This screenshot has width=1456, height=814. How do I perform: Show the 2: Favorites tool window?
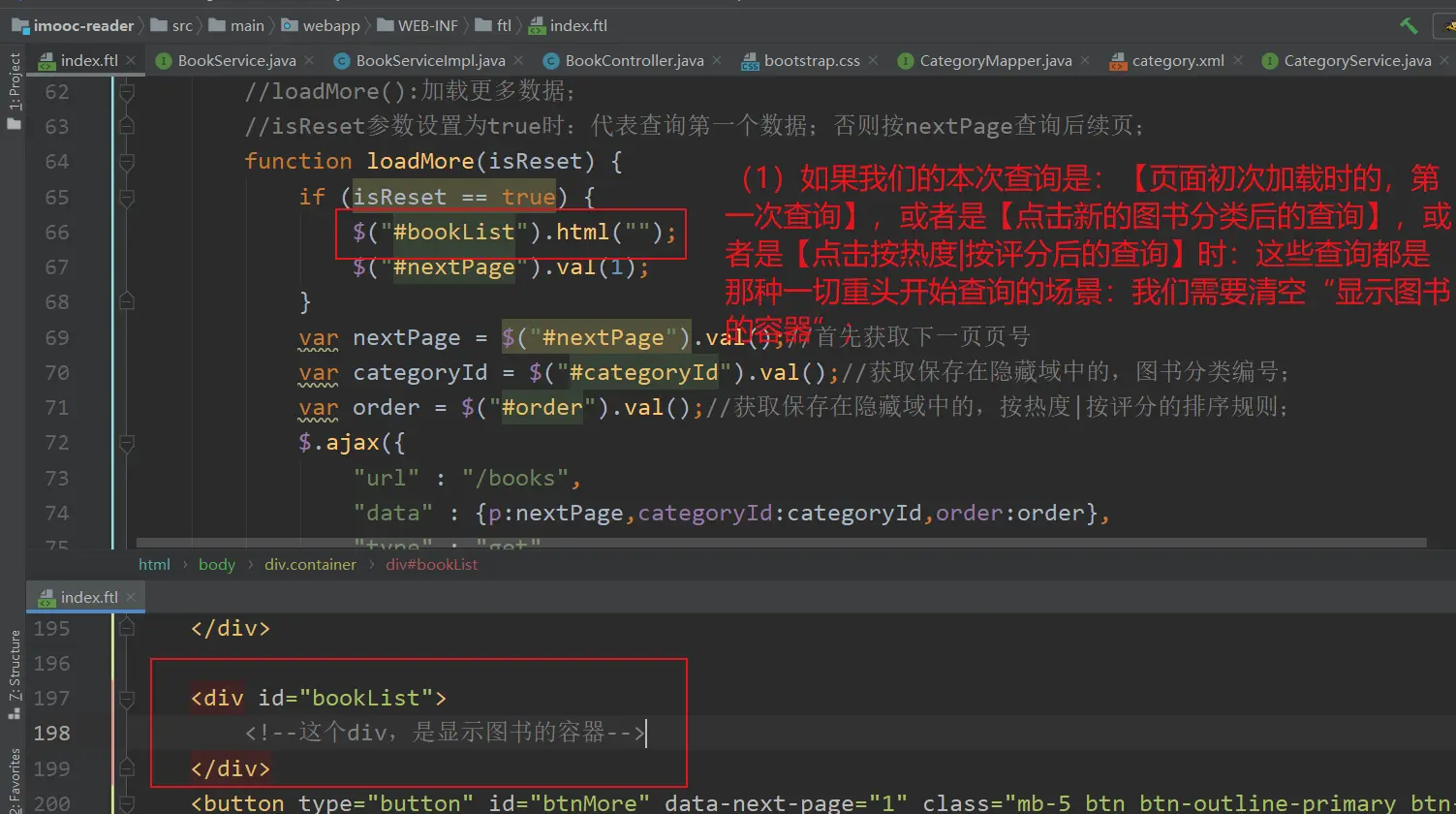click(x=14, y=780)
